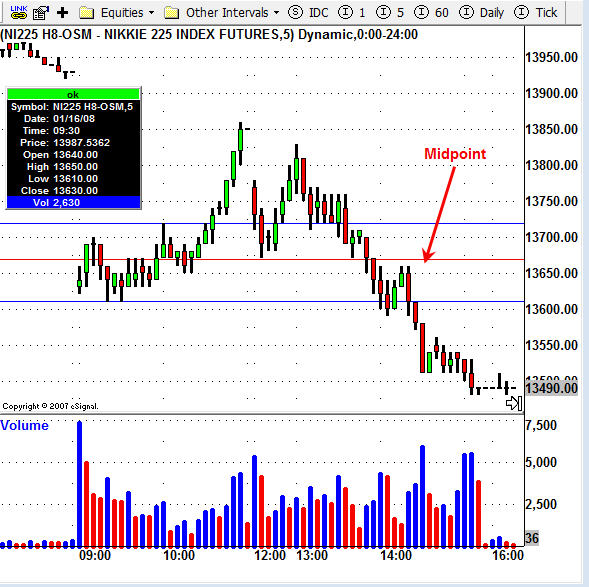This screenshot has width=589, height=587.
Task: Click the blue Vol 2,630 row
Action: coord(74,202)
